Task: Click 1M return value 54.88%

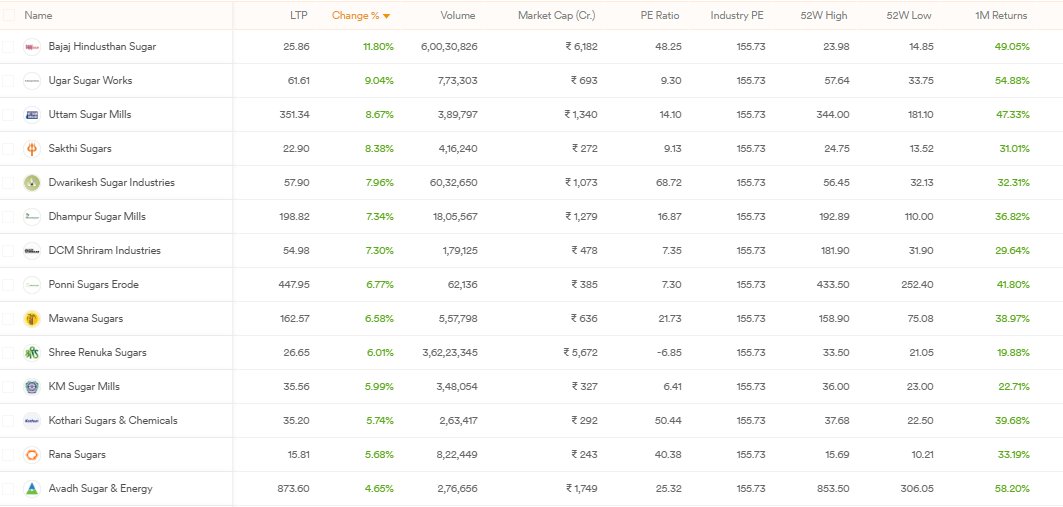Action: tap(1014, 81)
